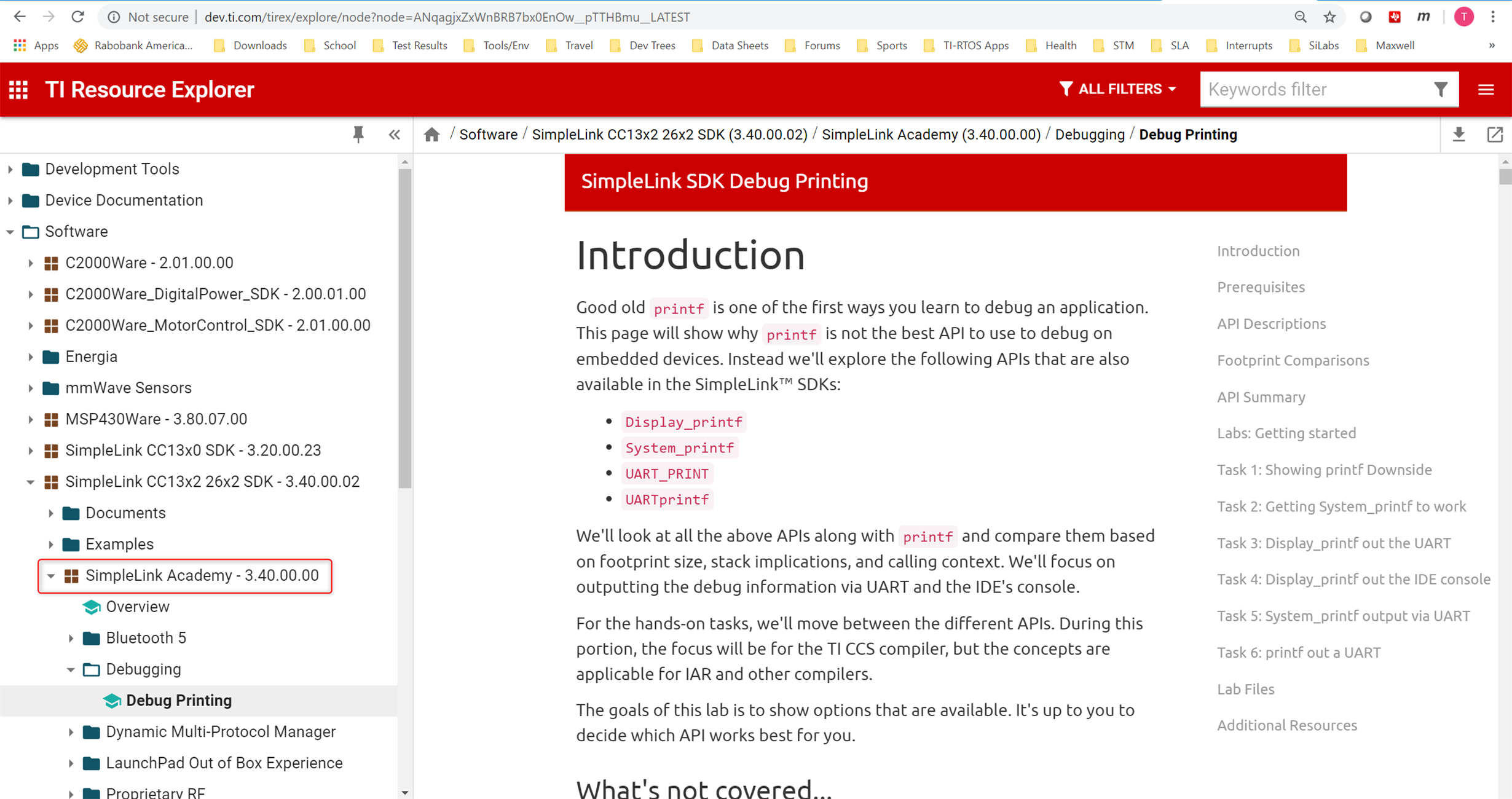Collapse the Debugging folder
Viewport: 1512px width, 799px height.
coord(71,669)
